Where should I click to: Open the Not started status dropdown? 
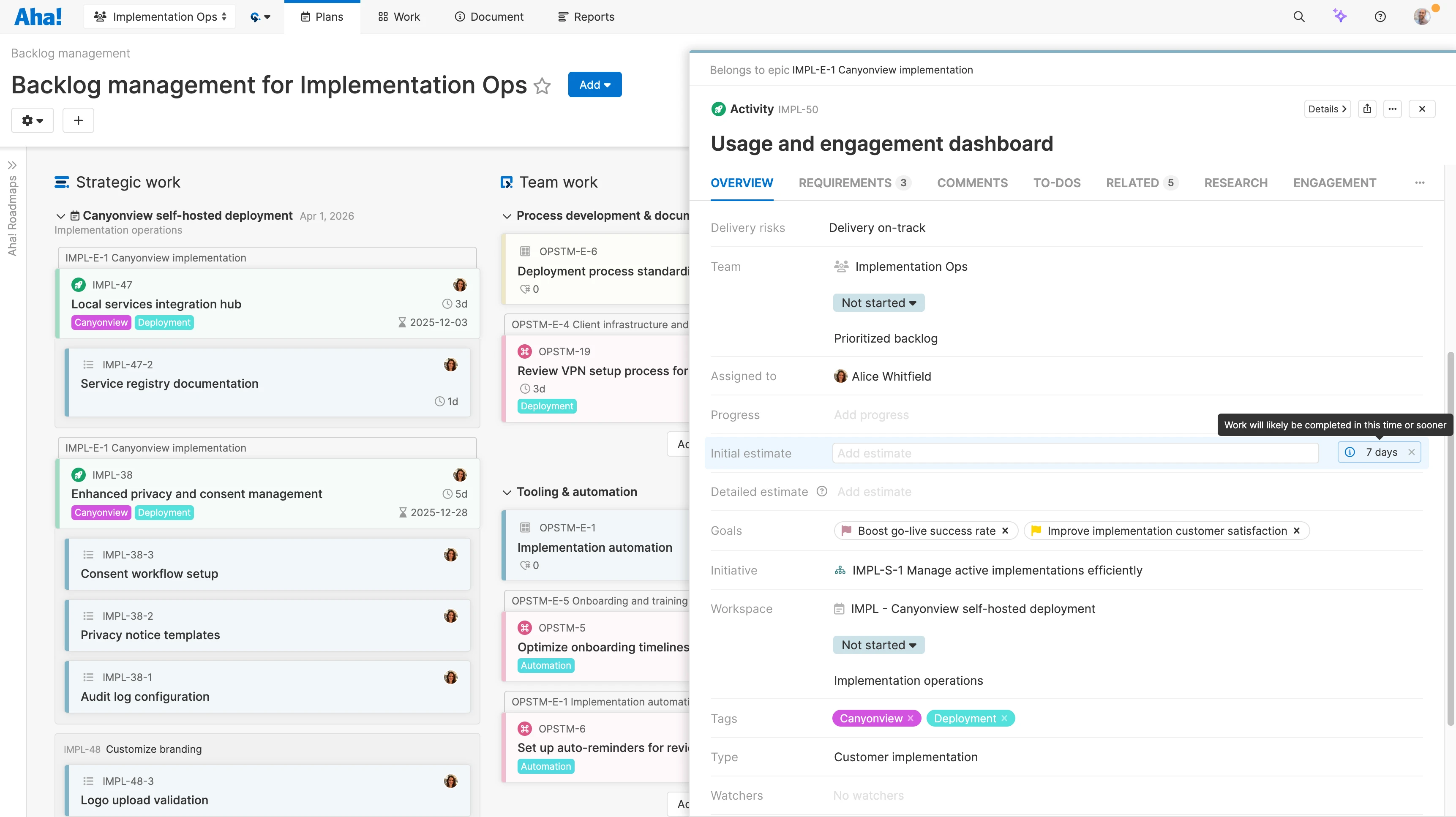pos(878,302)
